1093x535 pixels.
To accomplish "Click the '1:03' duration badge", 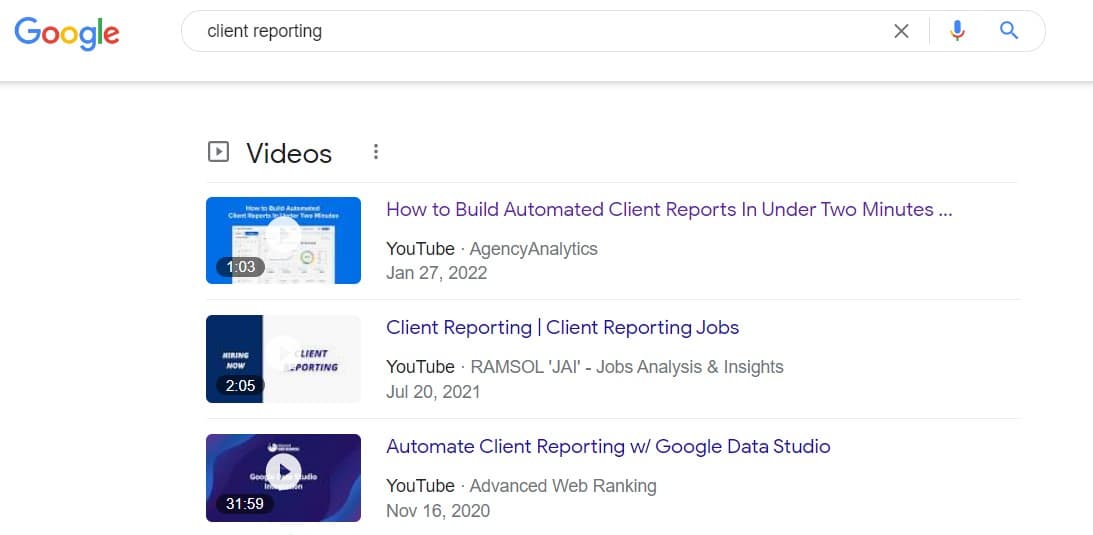I will pyautogui.click(x=240, y=267).
